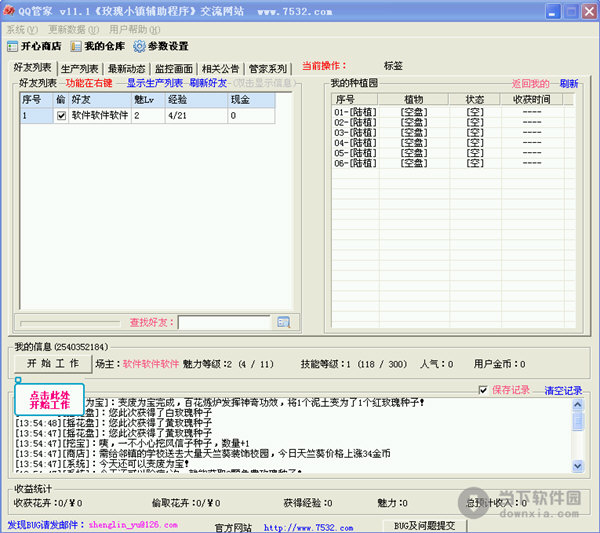Click farm owner name 软件软件软件 in 我的信息
Screen dimensions: 600x533
click(x=151, y=364)
